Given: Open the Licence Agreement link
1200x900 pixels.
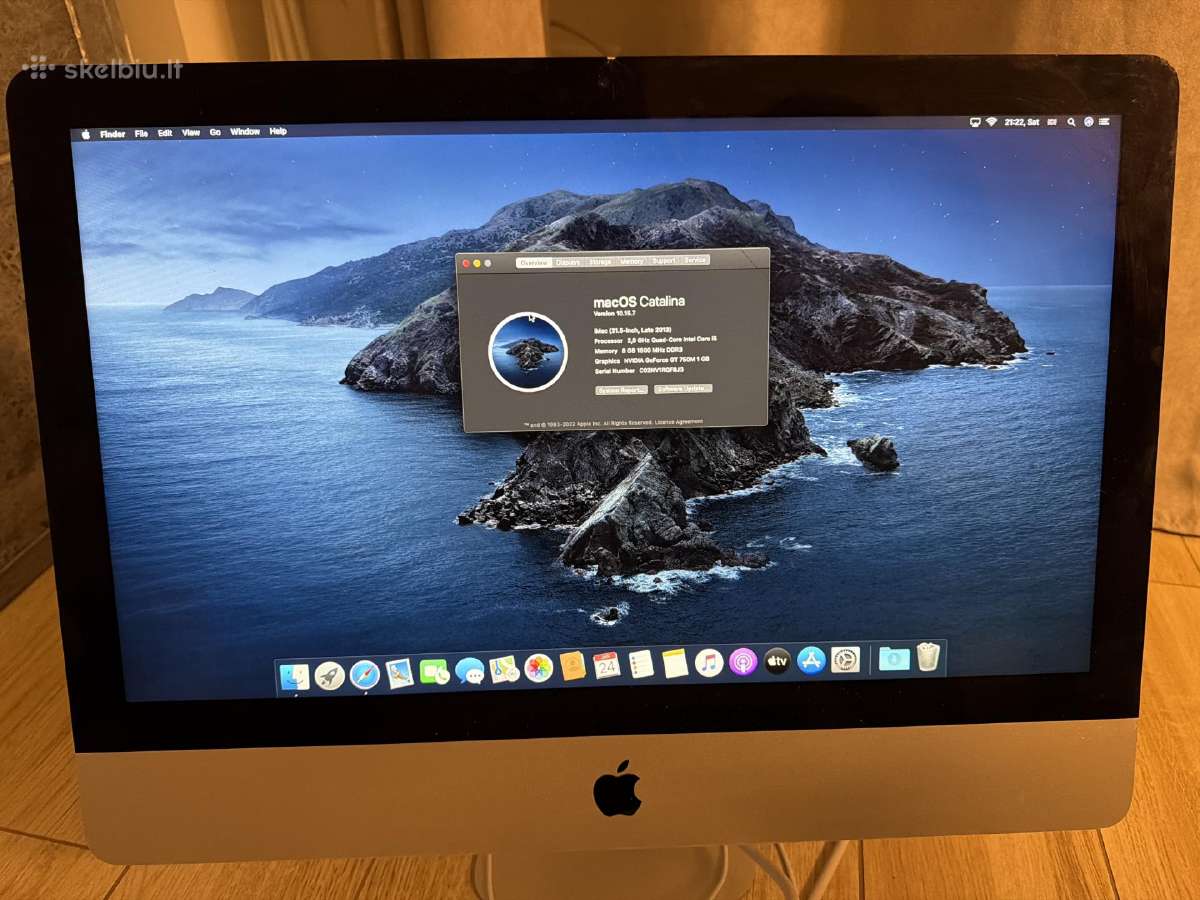Looking at the screenshot, I should [679, 422].
